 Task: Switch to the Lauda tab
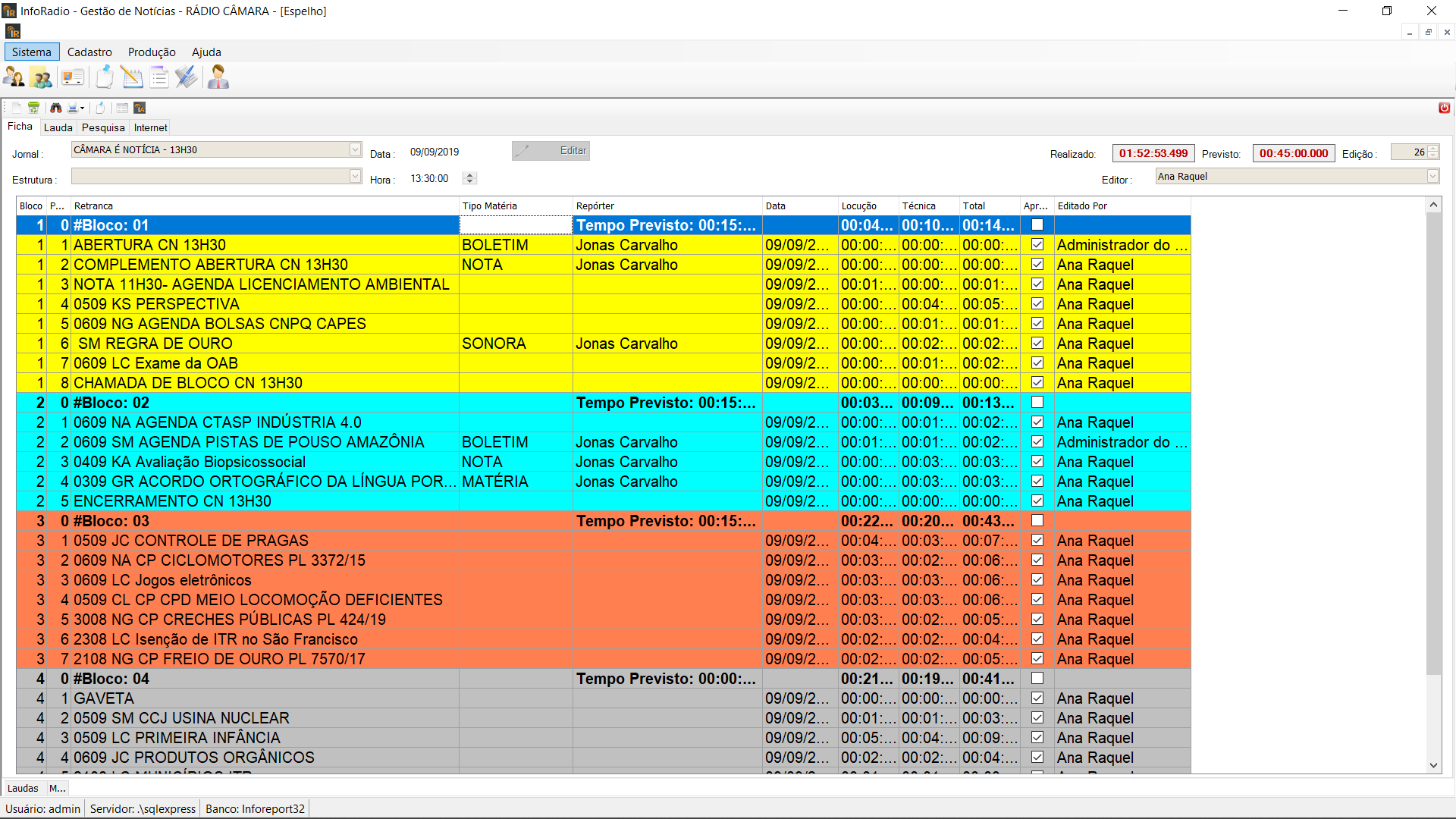pos(58,127)
